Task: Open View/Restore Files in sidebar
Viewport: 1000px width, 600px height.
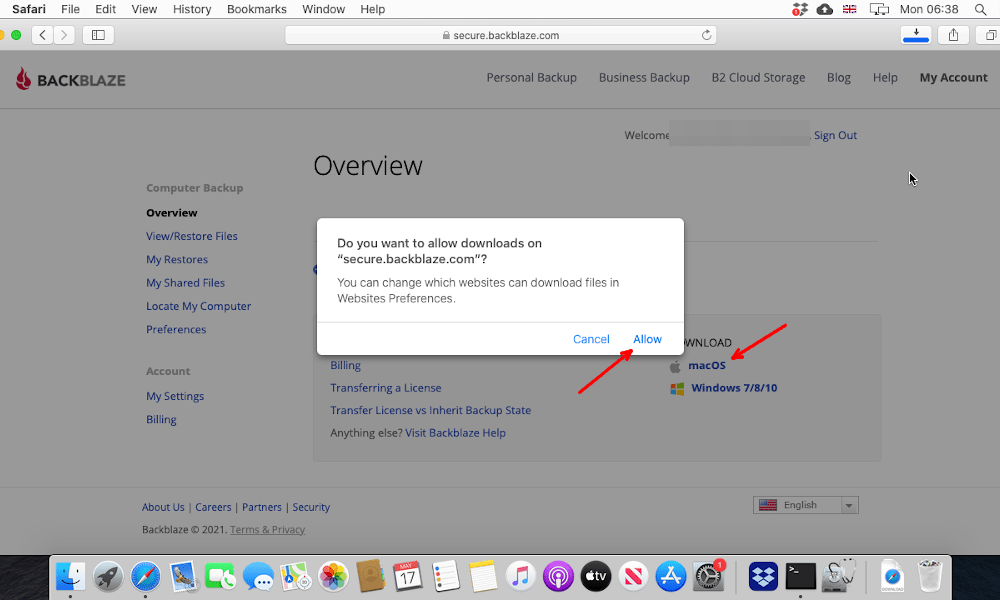Action: (x=192, y=236)
